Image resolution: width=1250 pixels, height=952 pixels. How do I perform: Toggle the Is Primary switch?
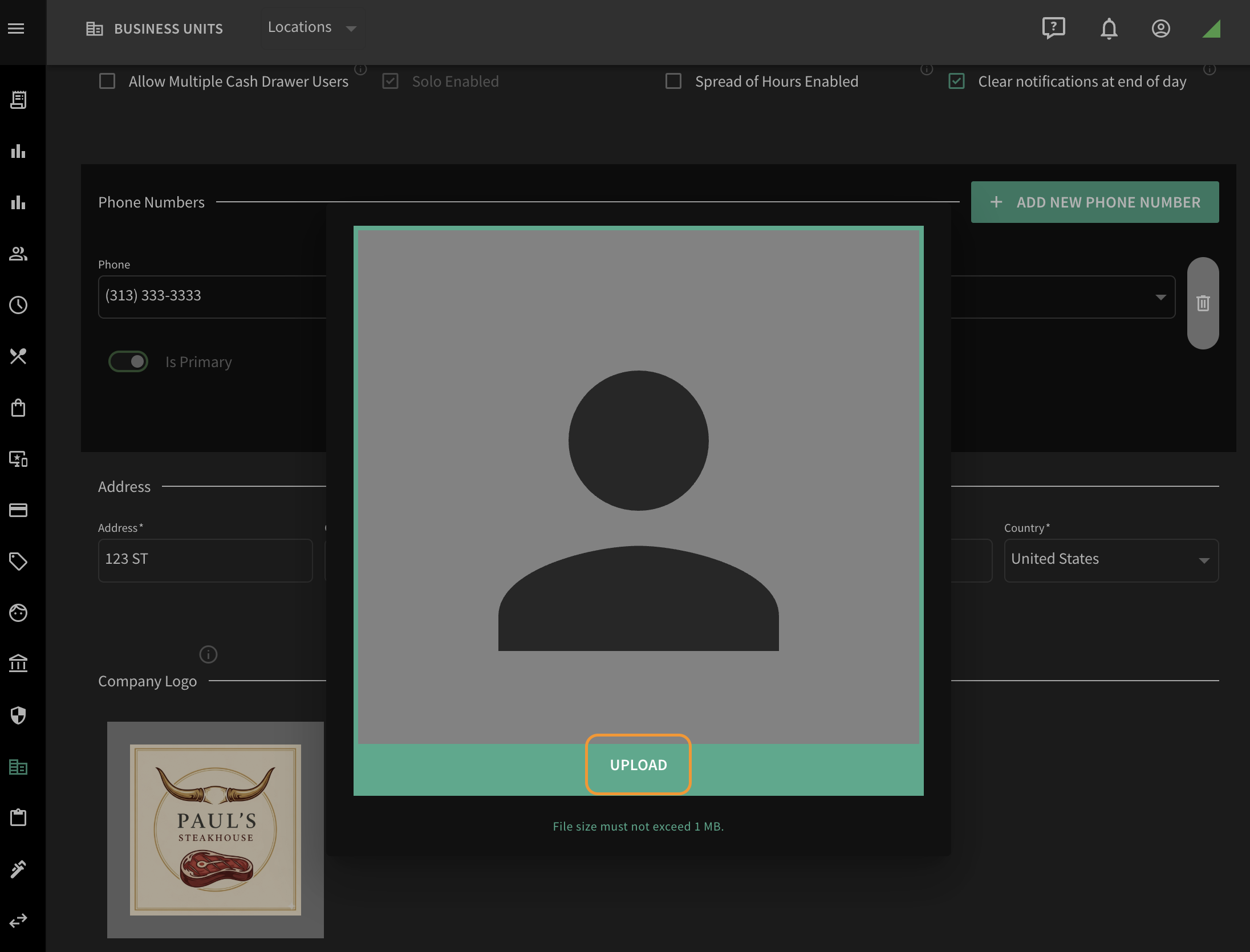point(128,361)
